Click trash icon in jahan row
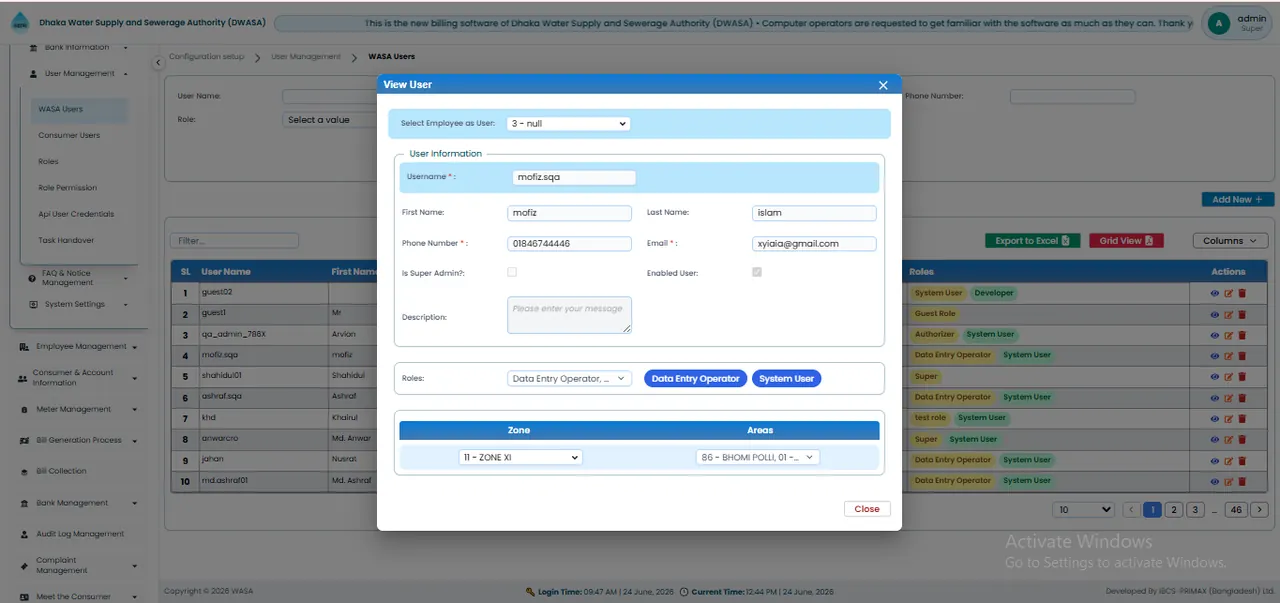Screen dimensions: 1280x603 pos(1242,460)
